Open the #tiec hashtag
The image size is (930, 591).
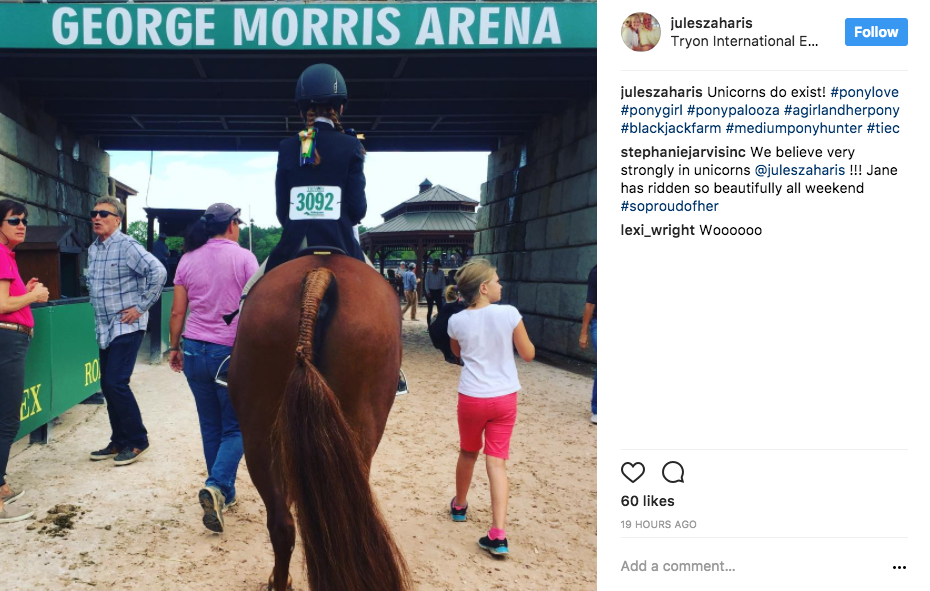[883, 128]
